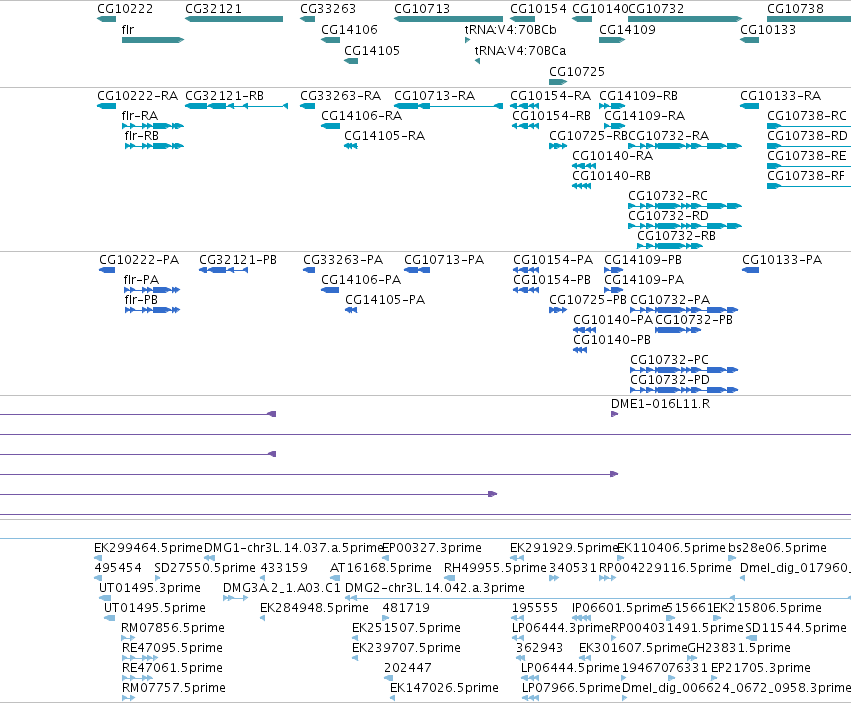Select transcript CG10738-RF
This screenshot has height=703, width=851.
pyautogui.click(x=806, y=176)
